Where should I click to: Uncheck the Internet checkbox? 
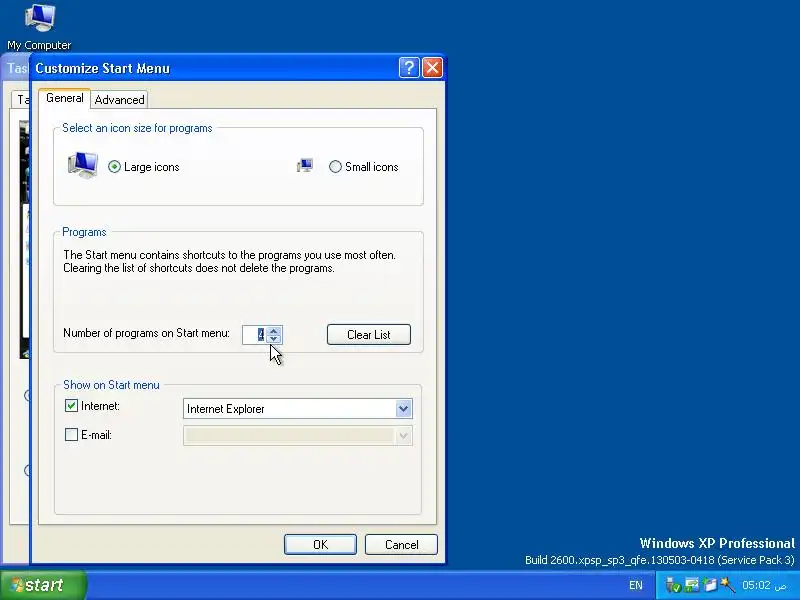(71, 406)
